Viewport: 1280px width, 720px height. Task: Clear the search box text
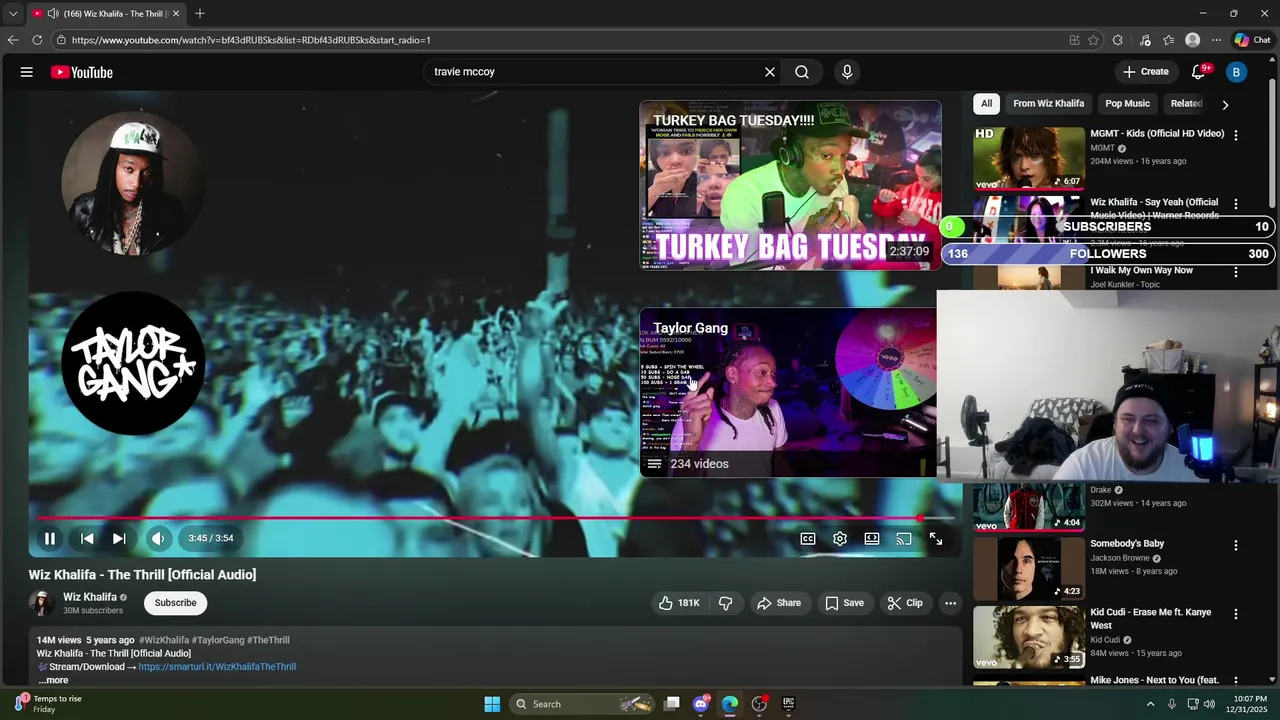tap(770, 72)
